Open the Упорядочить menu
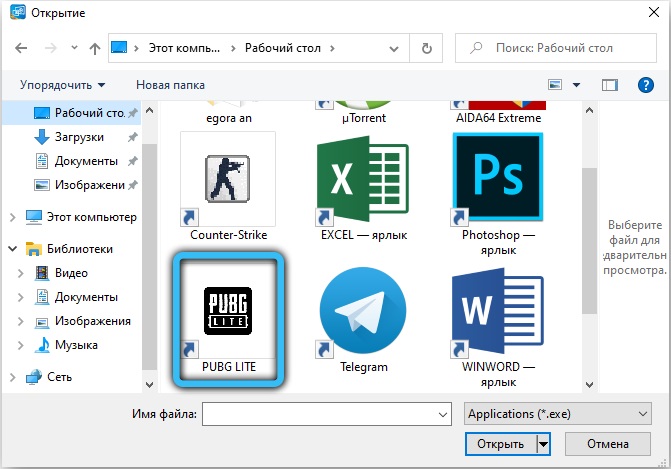This screenshot has height=469, width=671. [x=62, y=85]
